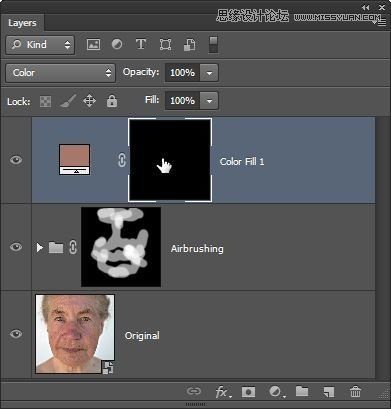
Task: Lock transparent pixels checkerboard icon
Action: 46,101
